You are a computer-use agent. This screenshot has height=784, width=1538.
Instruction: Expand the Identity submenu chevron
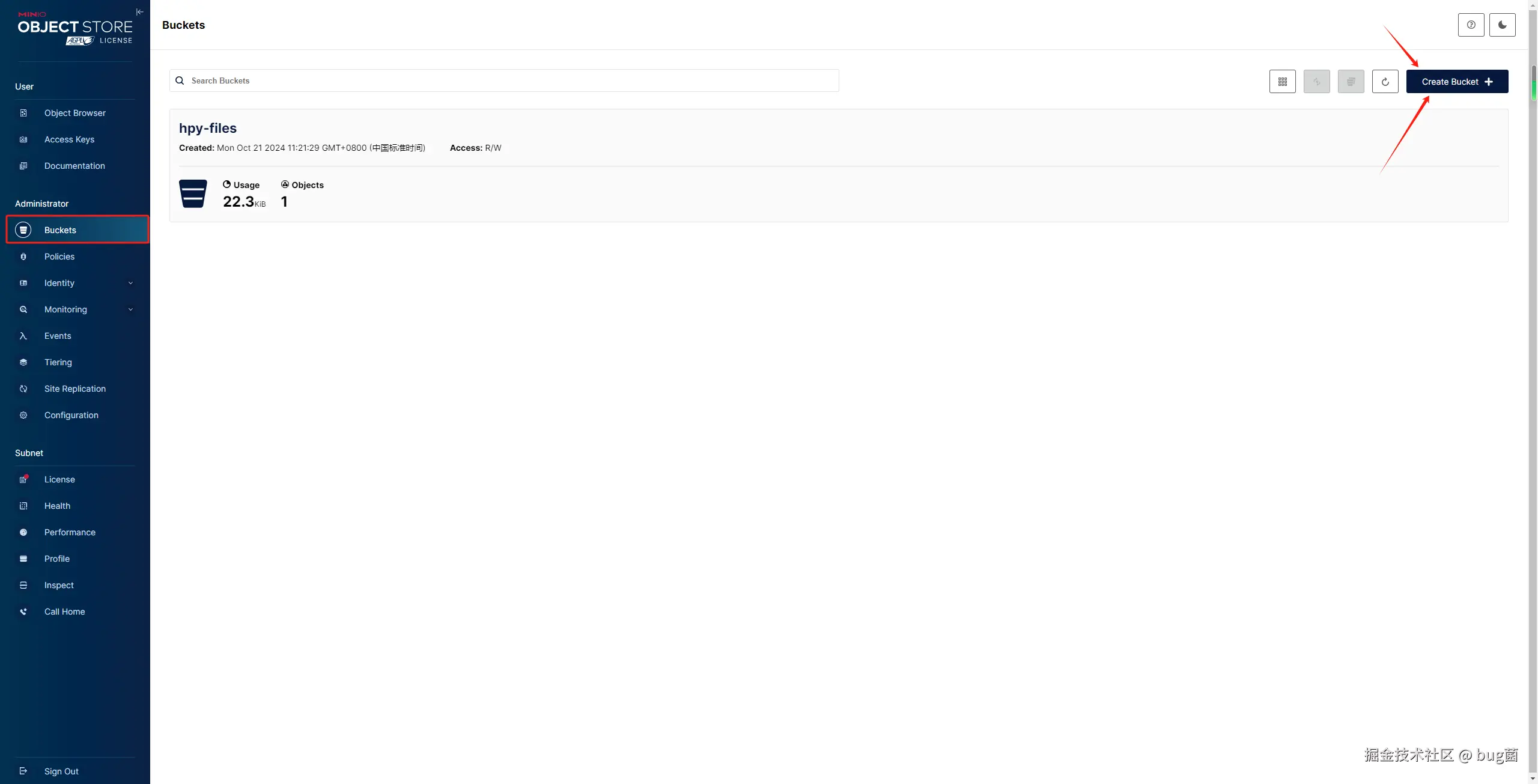(130, 283)
